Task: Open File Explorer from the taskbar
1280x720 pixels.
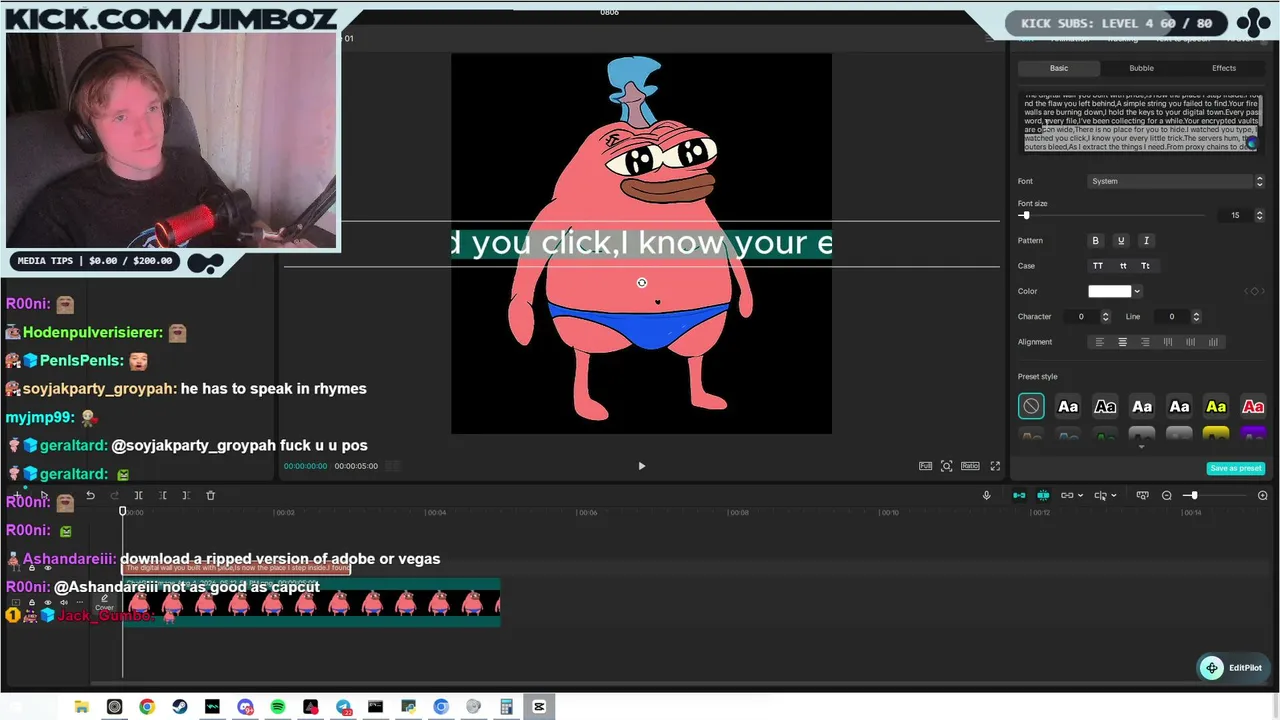Action: [82, 707]
